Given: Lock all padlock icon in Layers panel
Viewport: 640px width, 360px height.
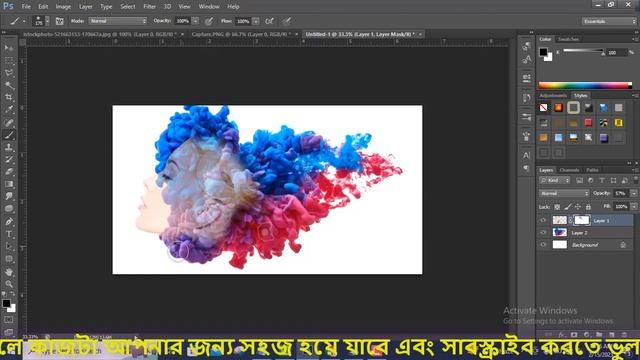Looking at the screenshot, I should click(588, 207).
